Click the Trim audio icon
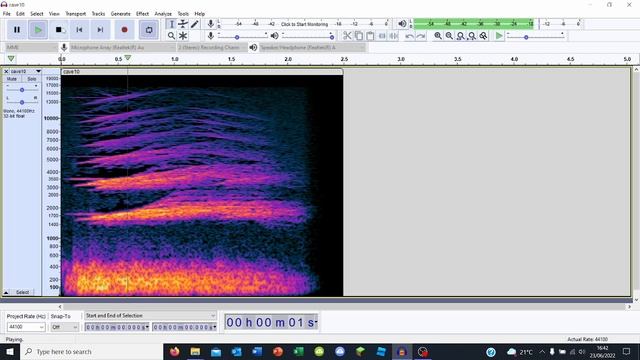The height and width of the screenshot is (360, 640). pyautogui.click(x=382, y=36)
